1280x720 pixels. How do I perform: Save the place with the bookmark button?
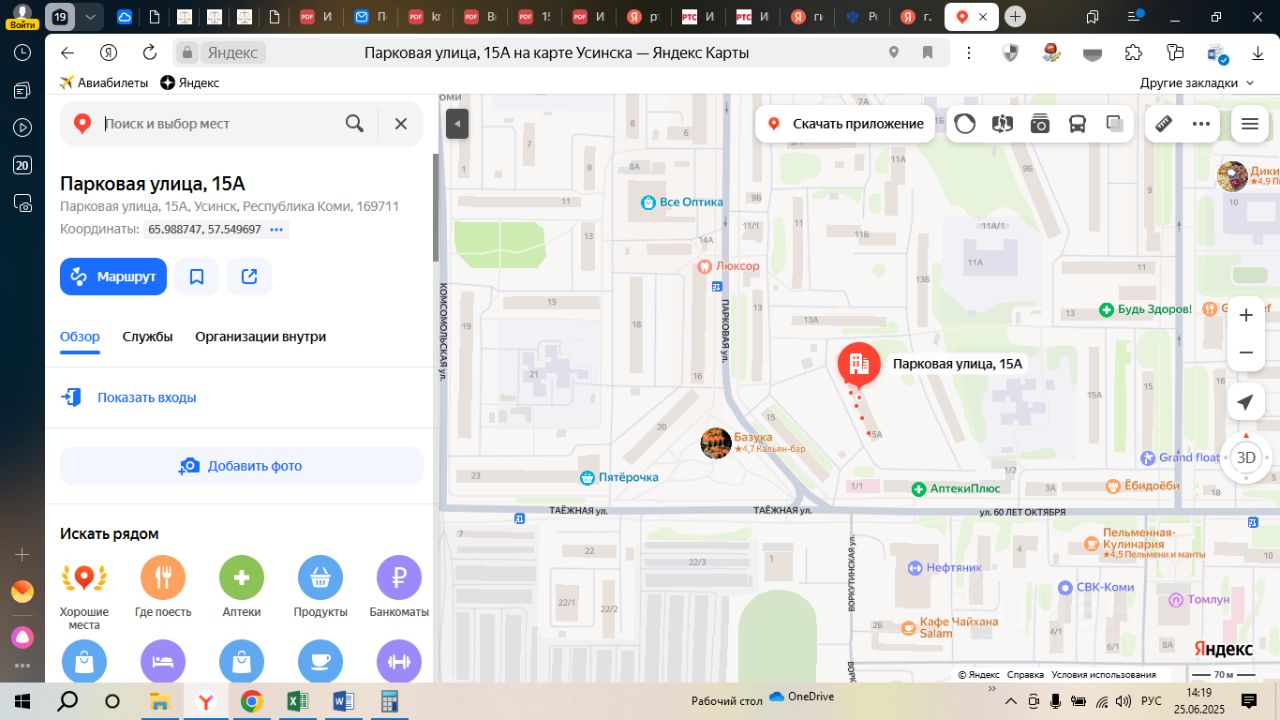[196, 276]
